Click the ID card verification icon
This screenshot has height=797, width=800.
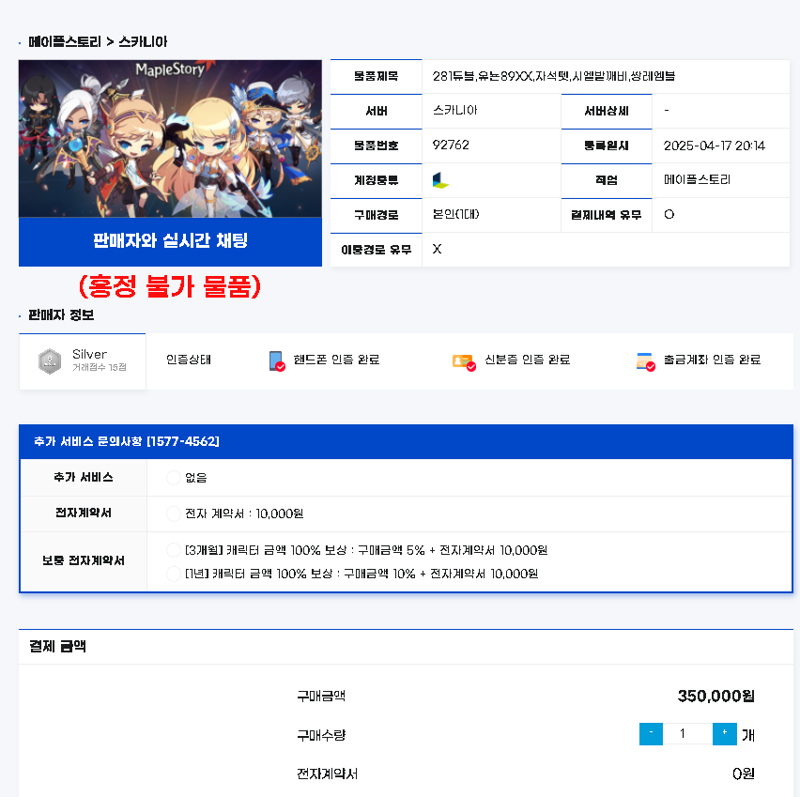pyautogui.click(x=464, y=362)
